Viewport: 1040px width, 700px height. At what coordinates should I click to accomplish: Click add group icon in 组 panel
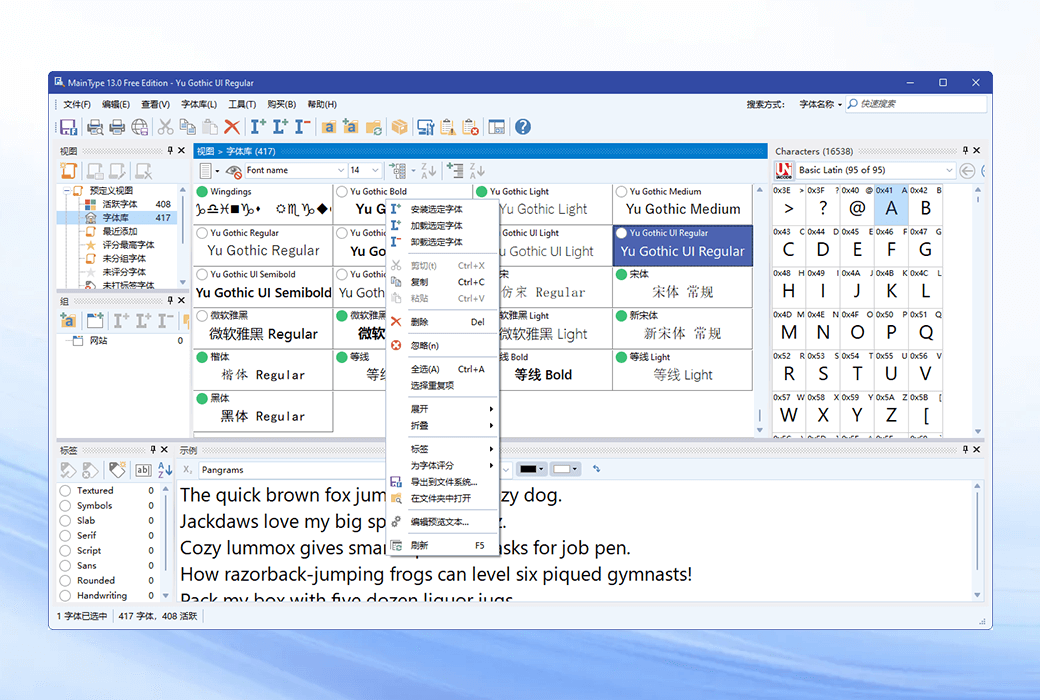click(68, 321)
